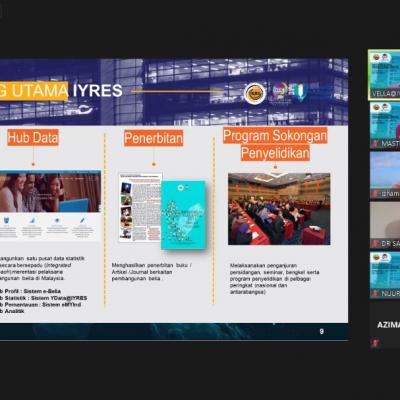Click the Penerbitan description paragraph
Screen dimensions: 400x400
tap(152, 272)
